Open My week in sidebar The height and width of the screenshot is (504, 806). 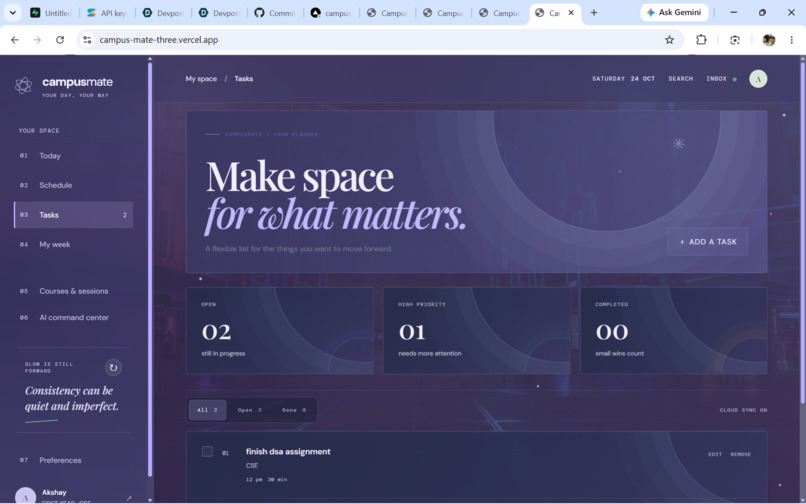73,244
